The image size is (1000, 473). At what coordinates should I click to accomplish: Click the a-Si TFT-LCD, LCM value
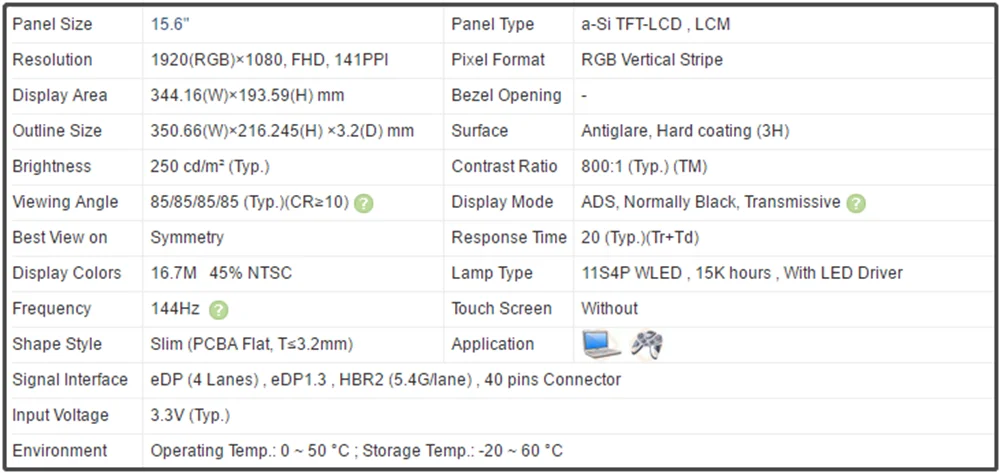click(x=655, y=24)
